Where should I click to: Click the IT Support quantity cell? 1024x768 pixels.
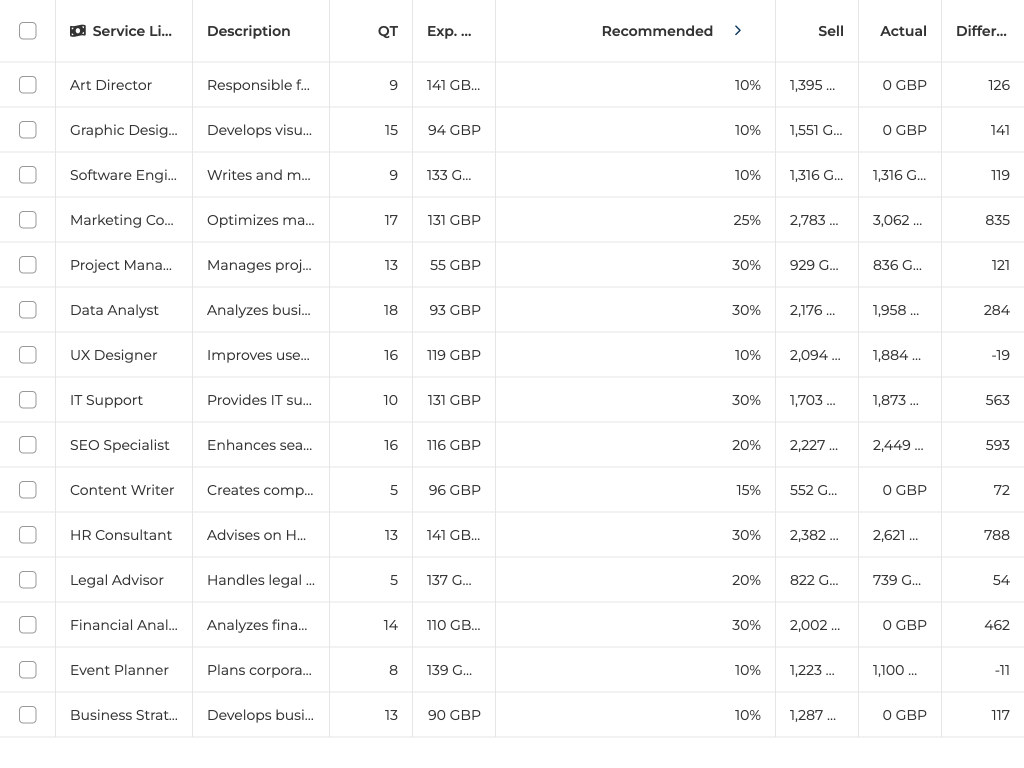(x=390, y=400)
